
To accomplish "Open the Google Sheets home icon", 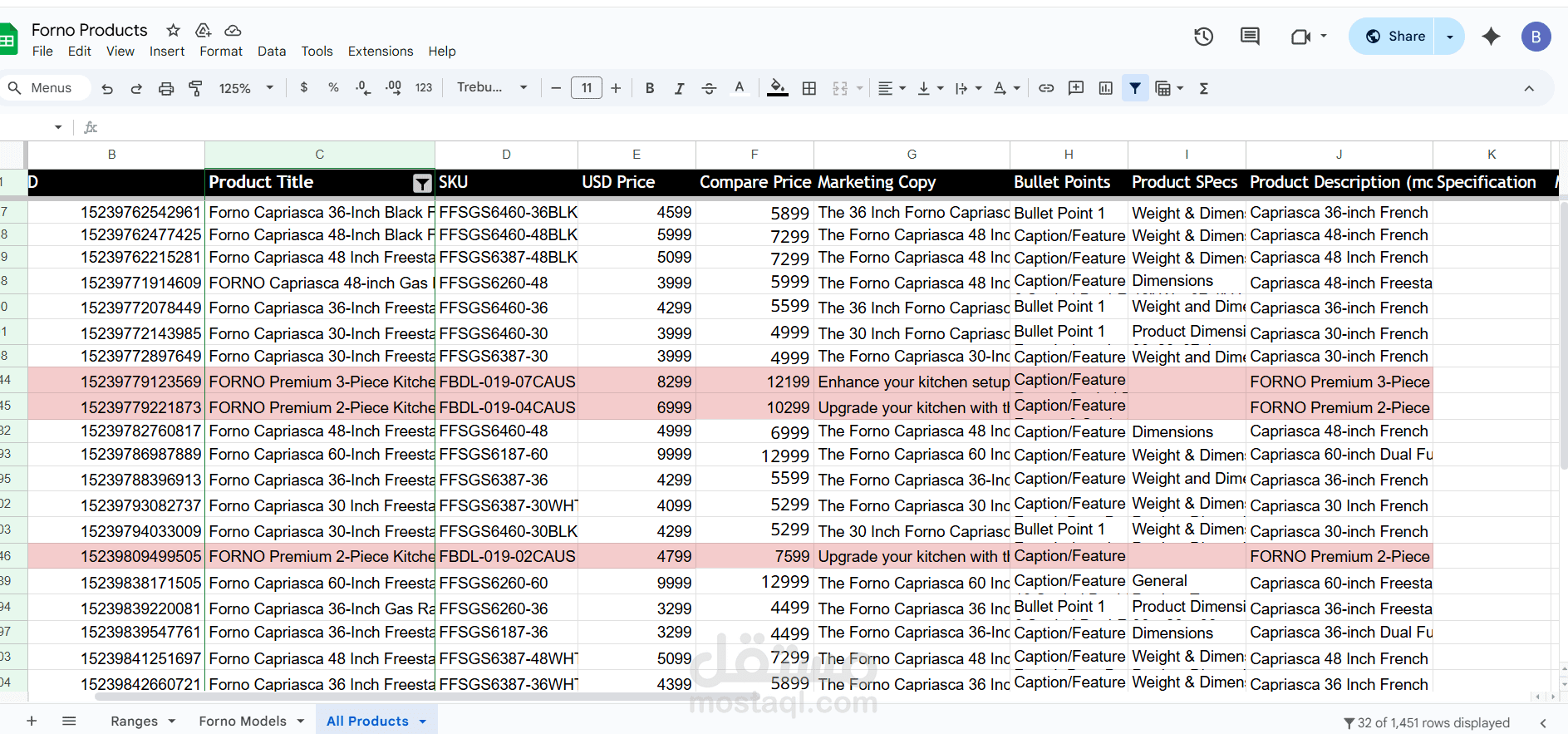I will tap(7, 38).
